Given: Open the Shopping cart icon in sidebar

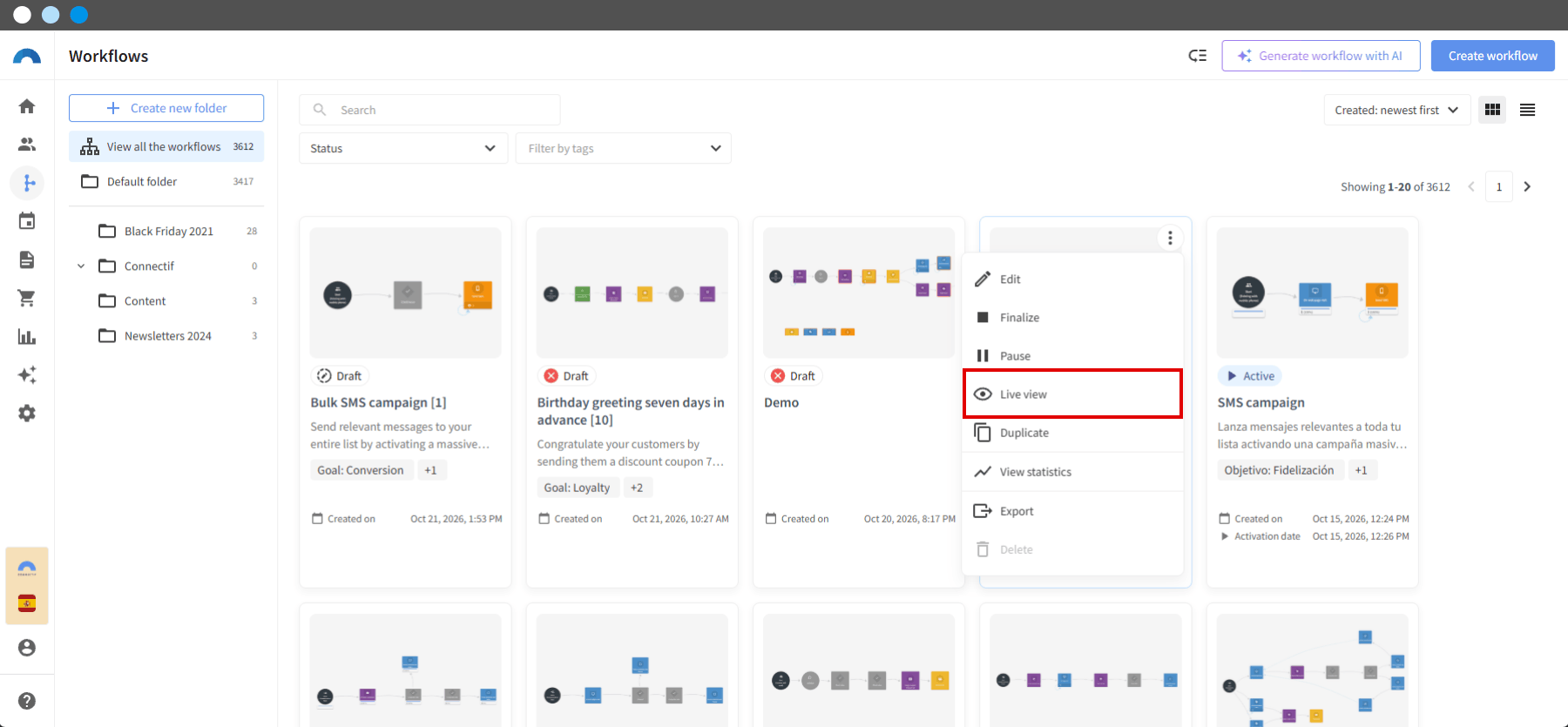Looking at the screenshot, I should [x=27, y=298].
